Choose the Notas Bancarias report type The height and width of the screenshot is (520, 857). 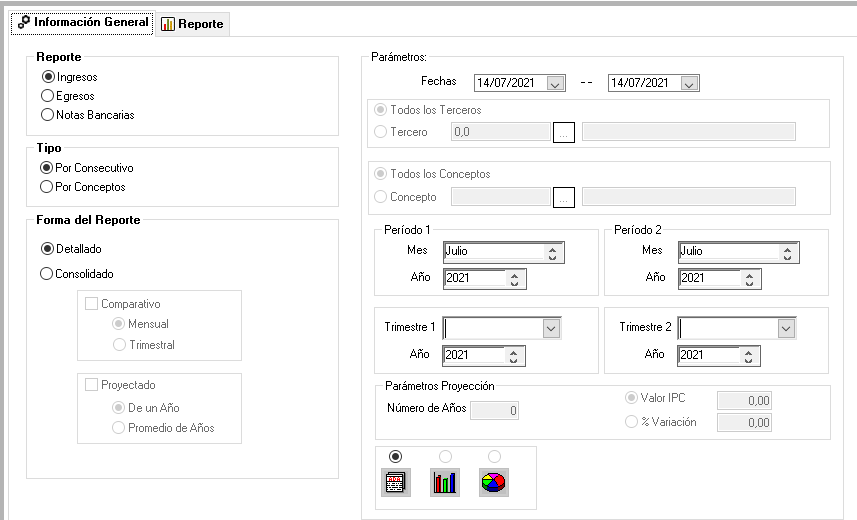tap(47, 115)
